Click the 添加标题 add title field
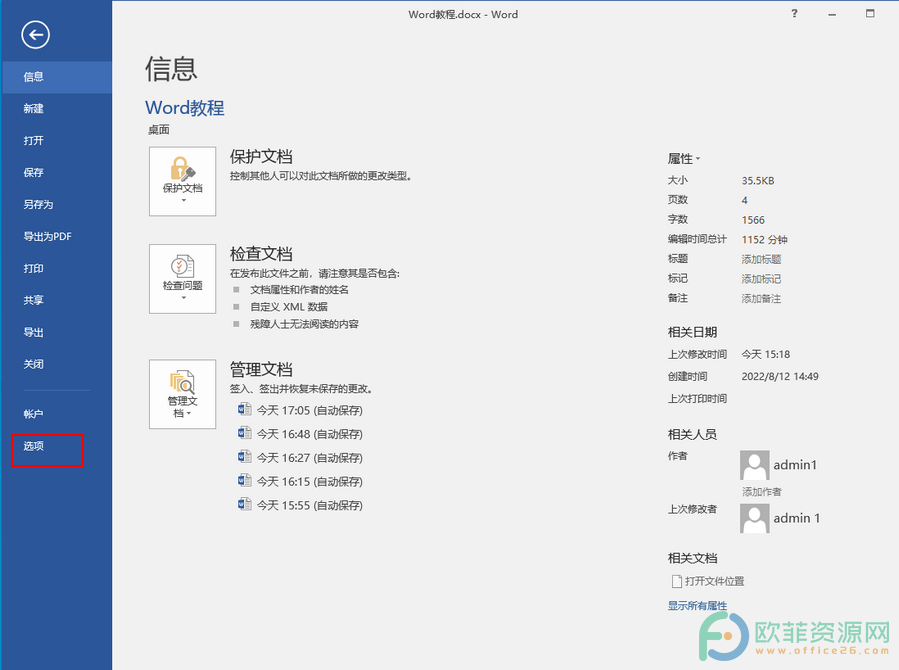 coord(761,260)
